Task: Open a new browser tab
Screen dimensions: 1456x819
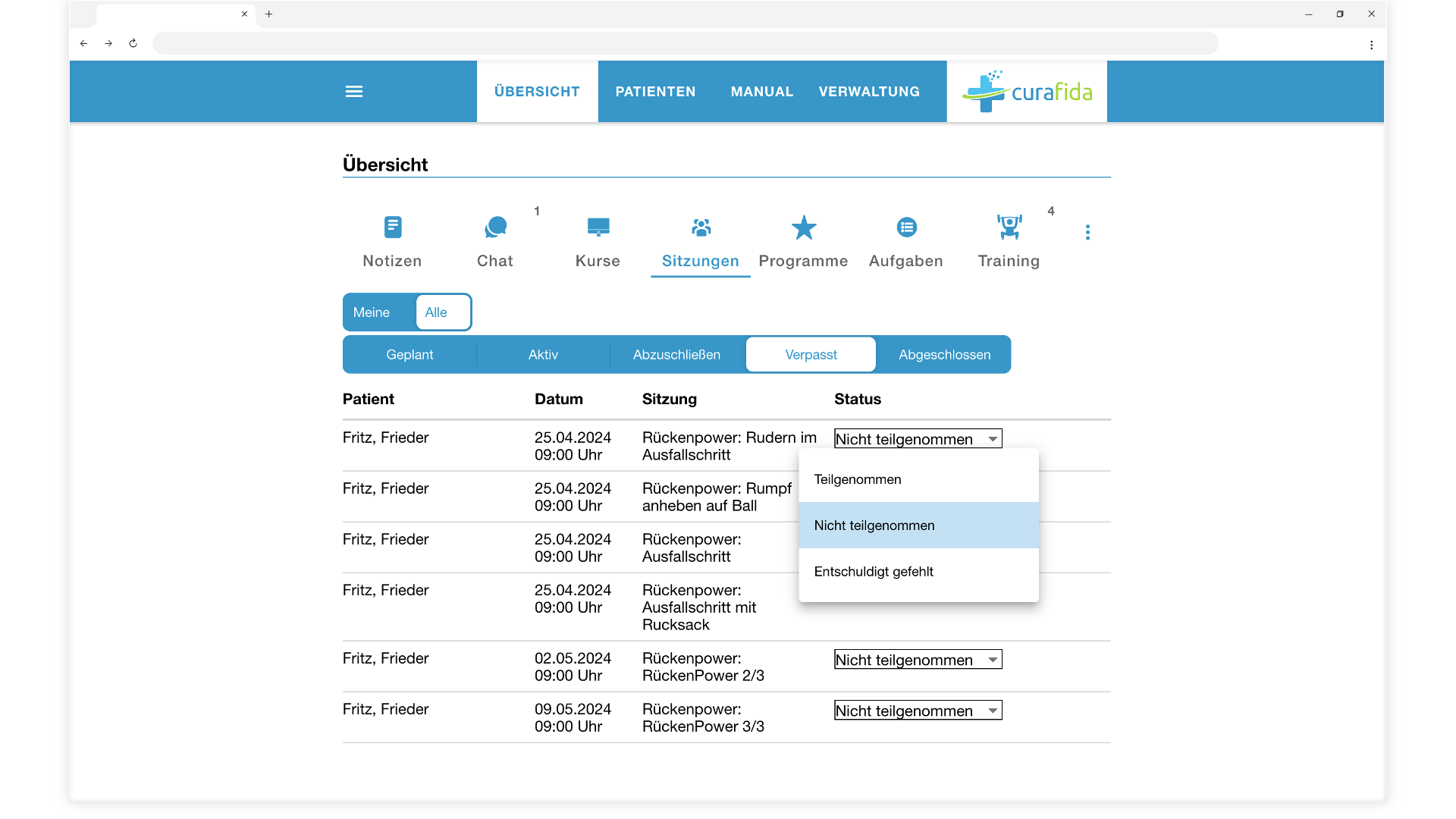Action: click(x=268, y=14)
